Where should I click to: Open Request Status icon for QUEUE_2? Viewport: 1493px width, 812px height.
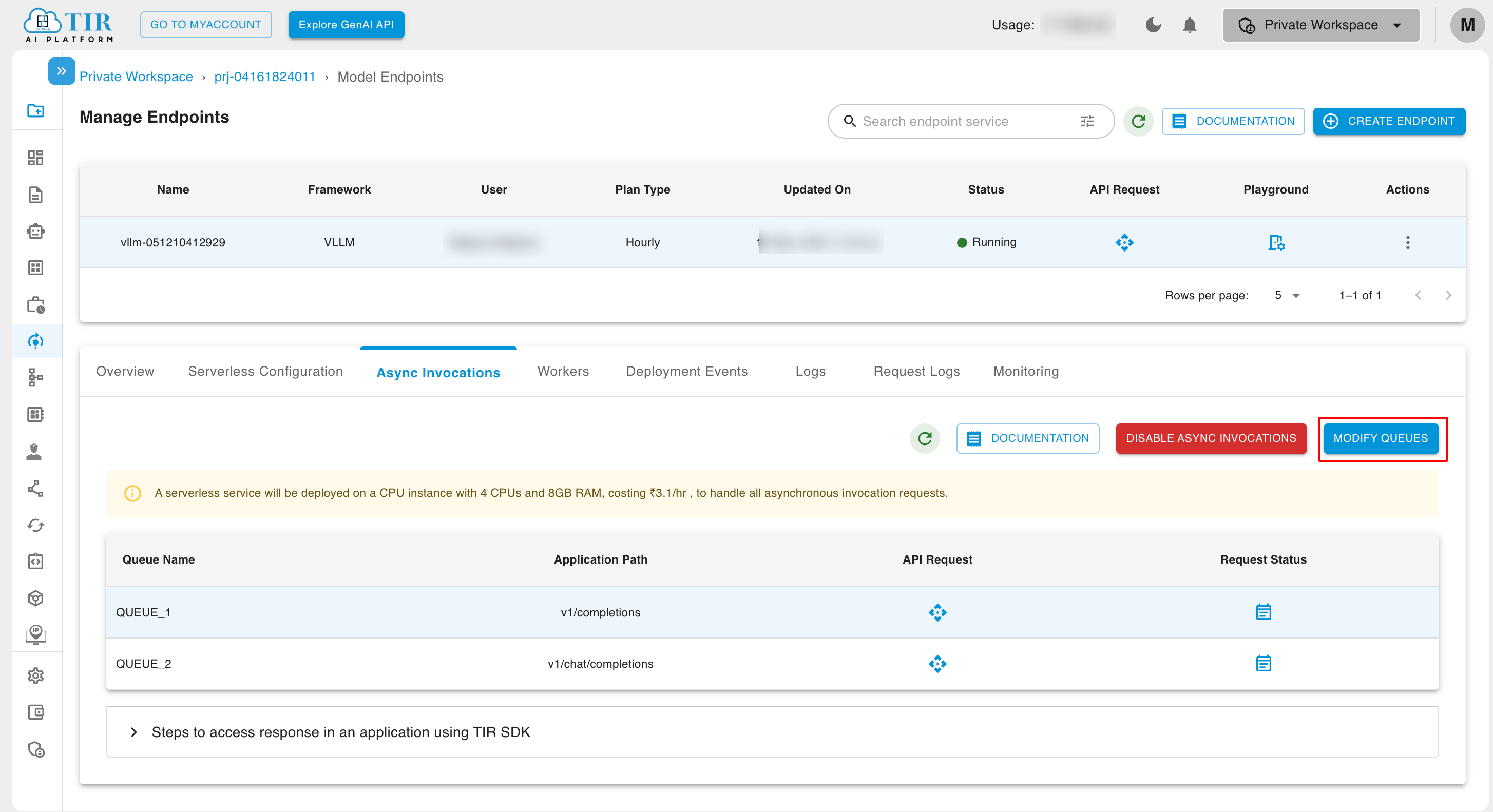pos(1264,663)
